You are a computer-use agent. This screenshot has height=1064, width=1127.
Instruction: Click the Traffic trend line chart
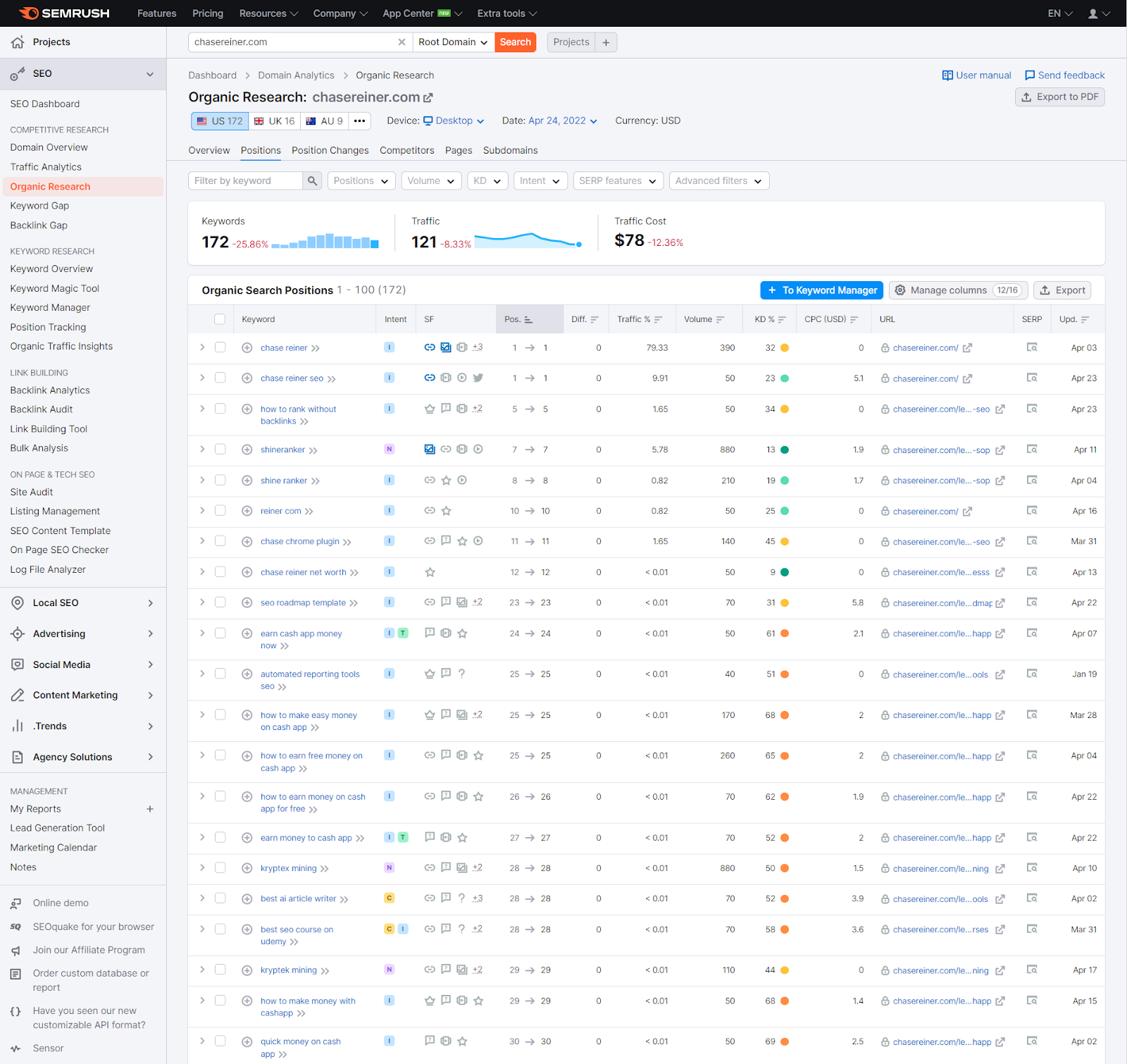(528, 240)
